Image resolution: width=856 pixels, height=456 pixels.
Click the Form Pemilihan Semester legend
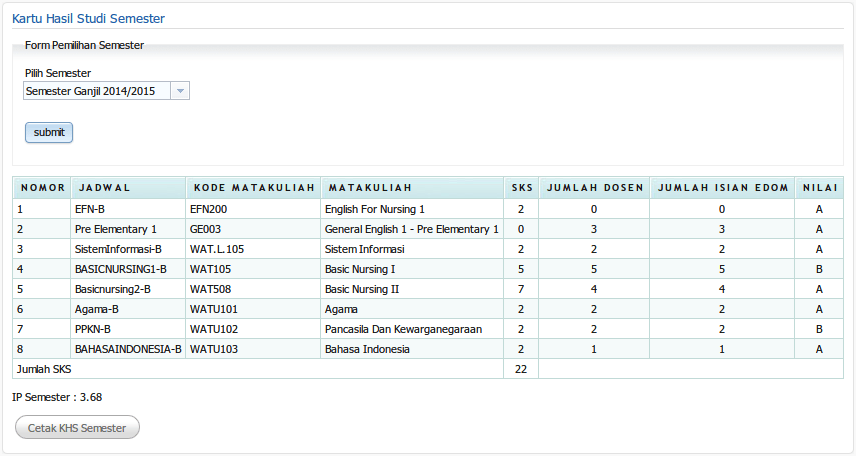coord(84,45)
